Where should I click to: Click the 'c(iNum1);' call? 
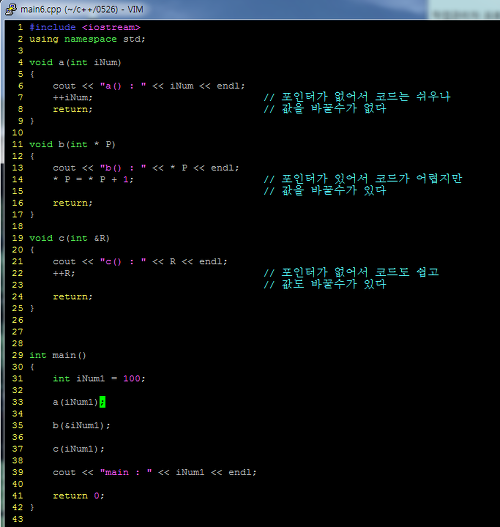[78, 449]
